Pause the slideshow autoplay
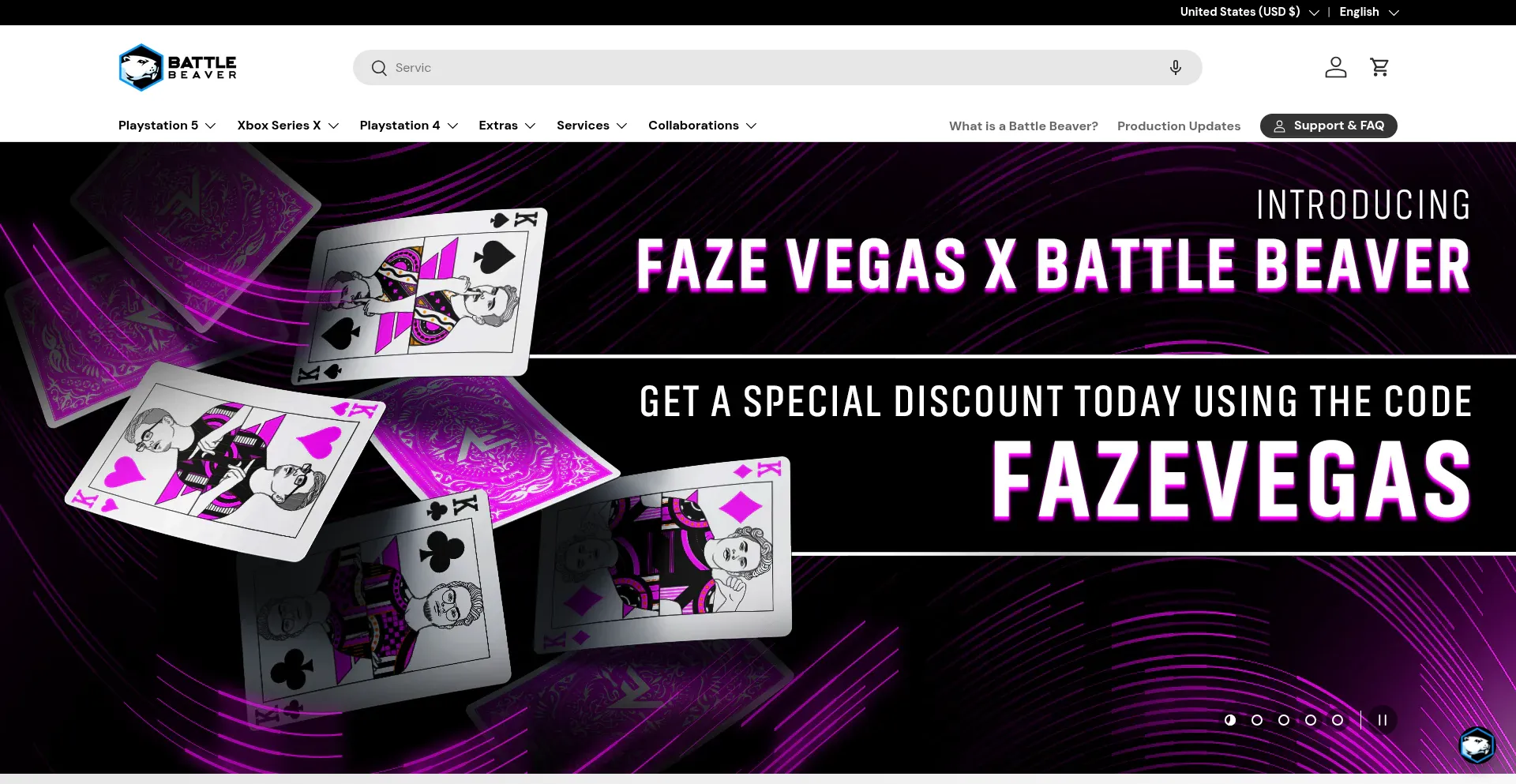 (1383, 720)
